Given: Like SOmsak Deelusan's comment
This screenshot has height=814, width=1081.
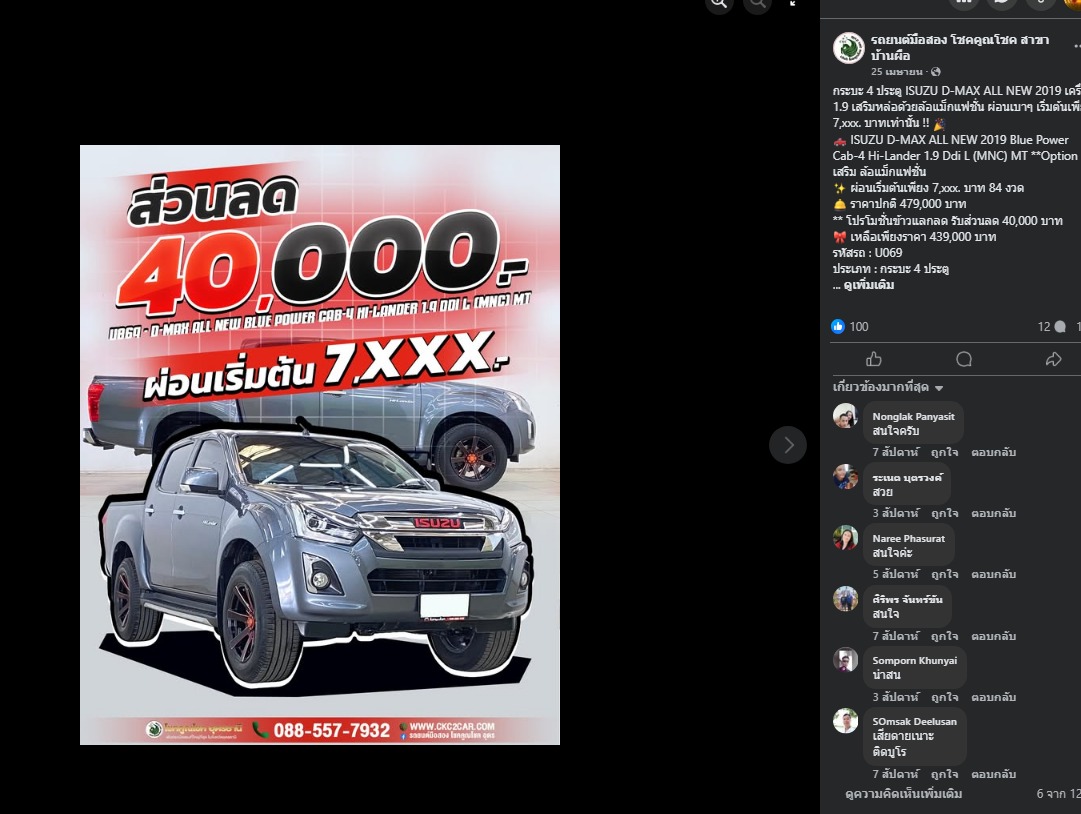Looking at the screenshot, I should (x=944, y=774).
